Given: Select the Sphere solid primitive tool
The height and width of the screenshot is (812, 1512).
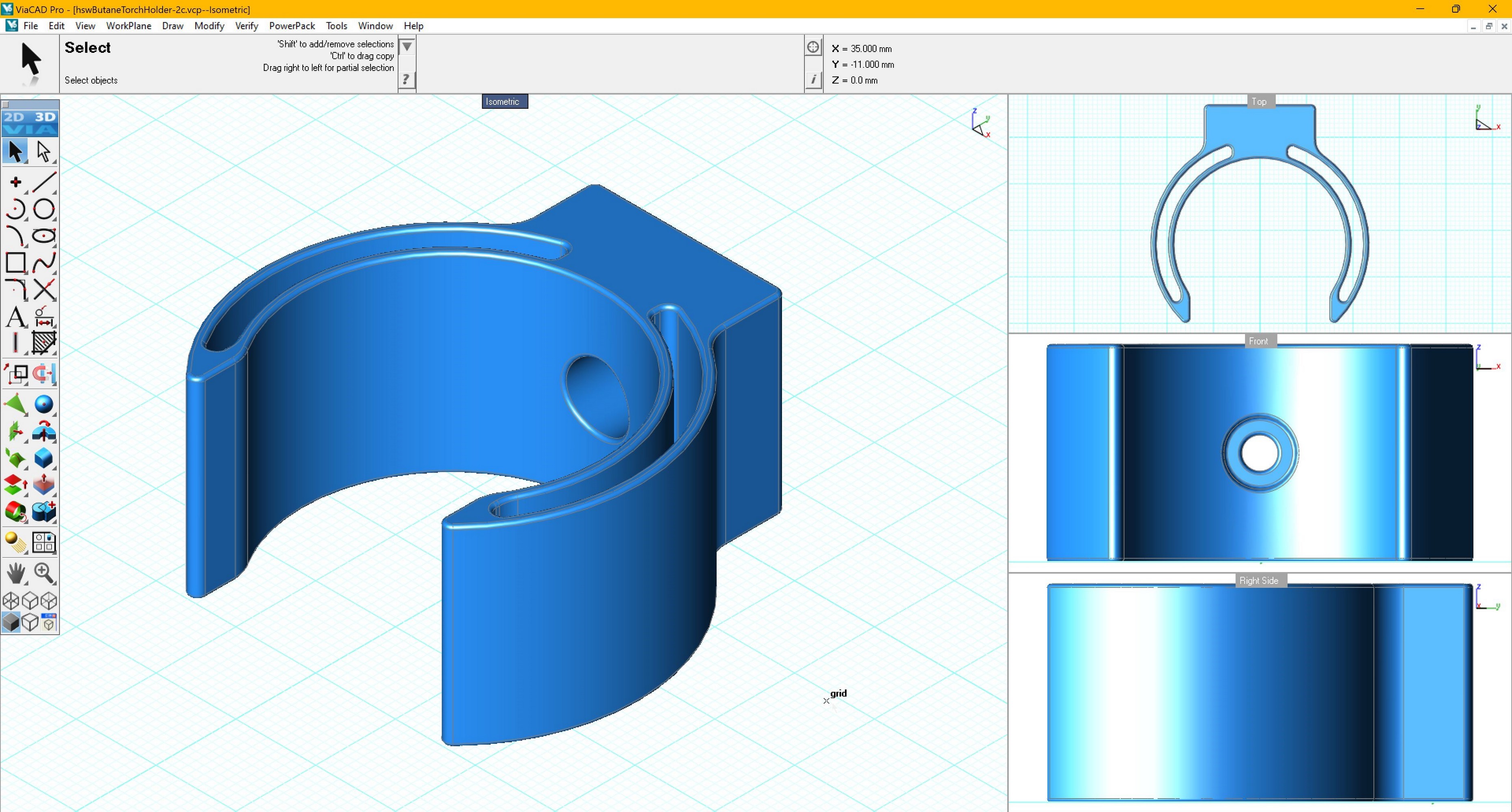Looking at the screenshot, I should 44,404.
